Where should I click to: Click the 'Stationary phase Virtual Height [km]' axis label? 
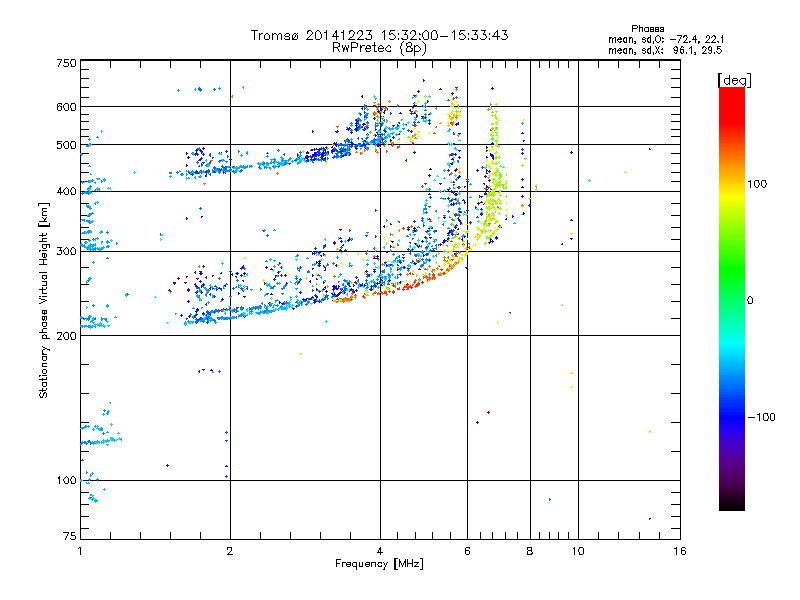(44, 300)
